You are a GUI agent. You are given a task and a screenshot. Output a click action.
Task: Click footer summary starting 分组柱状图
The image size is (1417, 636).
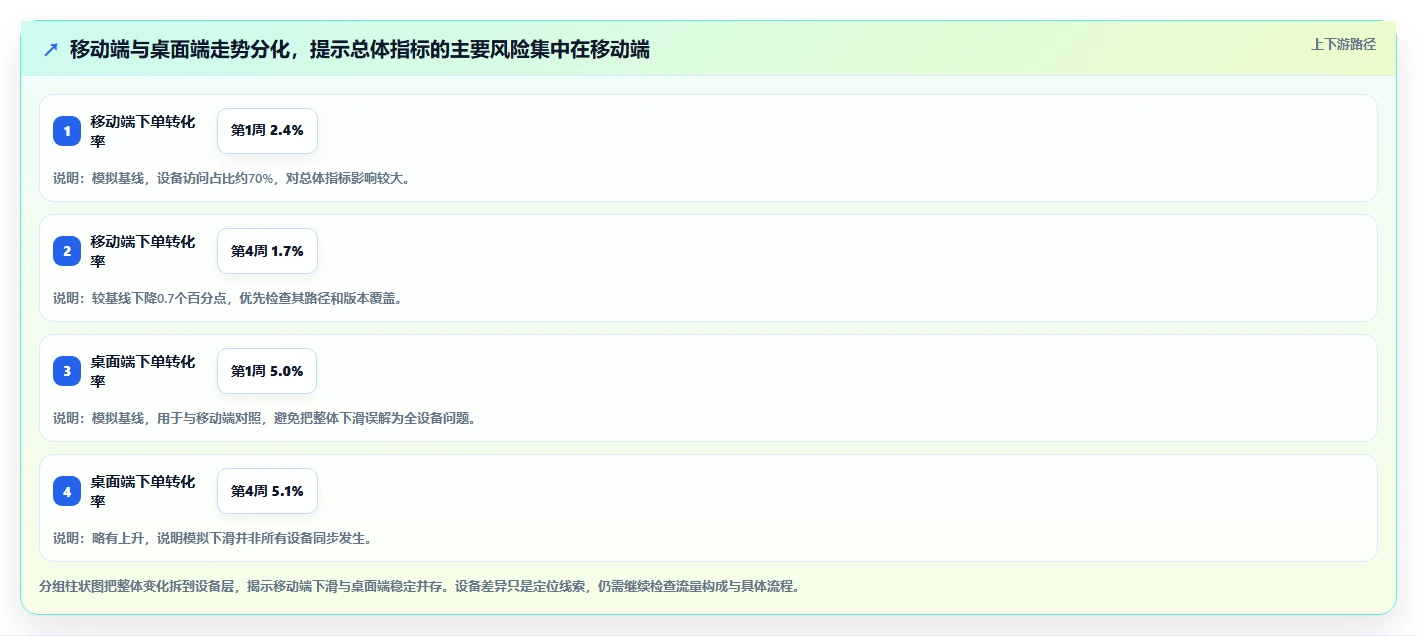pyautogui.click(x=419, y=586)
